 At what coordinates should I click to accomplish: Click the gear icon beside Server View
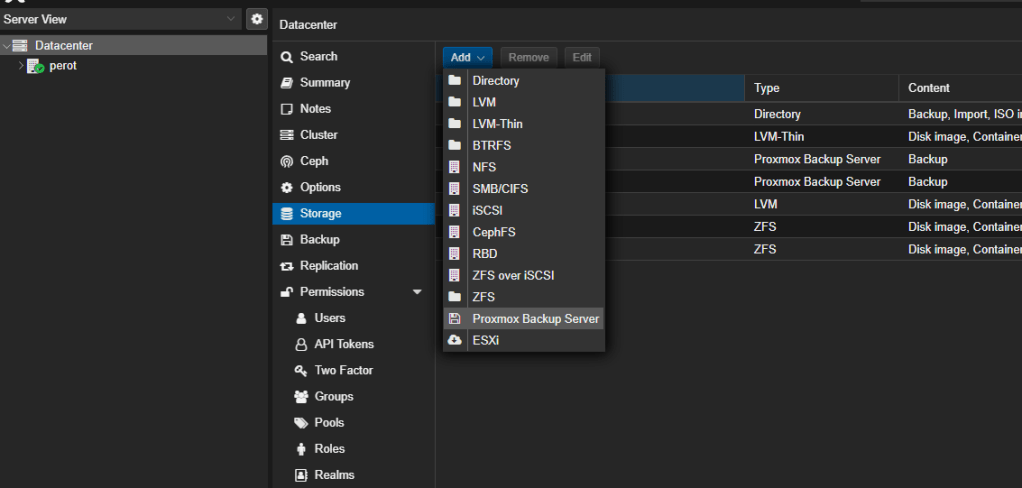click(257, 19)
